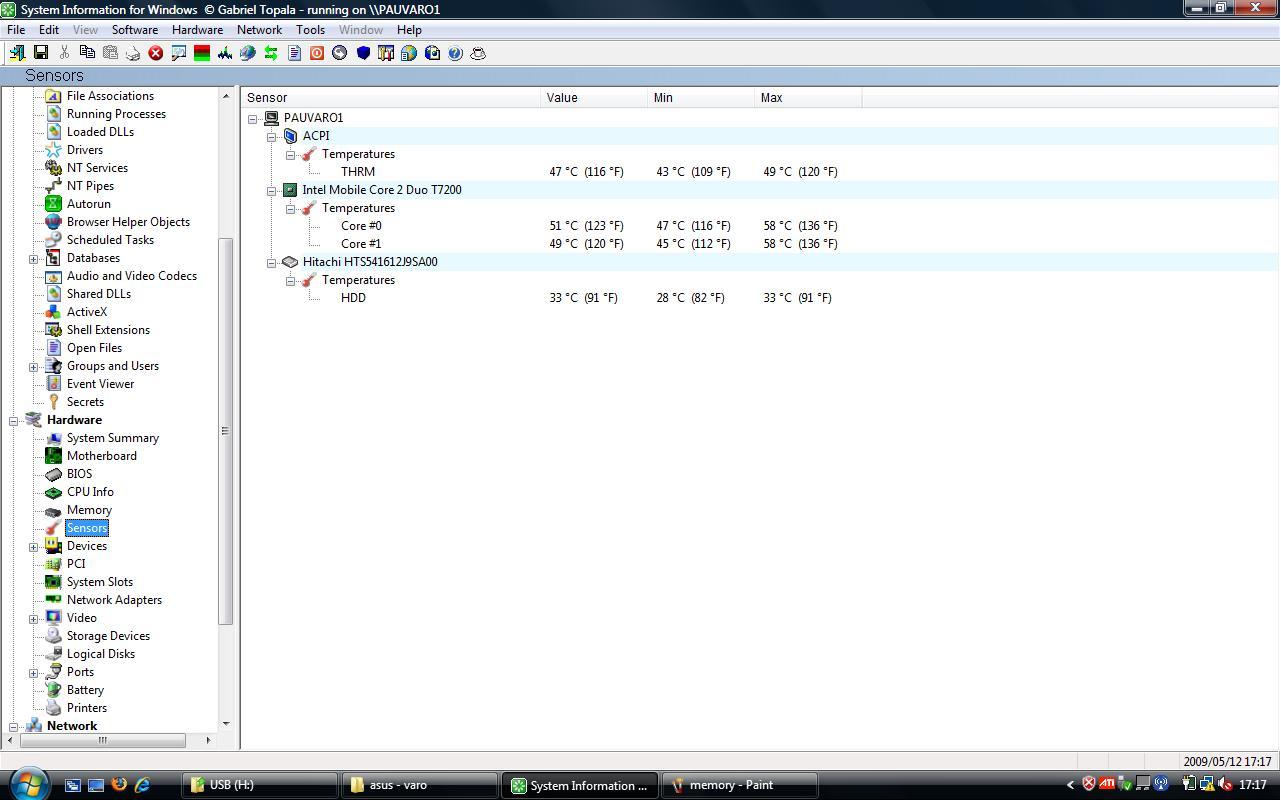The height and width of the screenshot is (800, 1281).
Task: Click the coffee cup toolbar icon
Action: coord(478,53)
